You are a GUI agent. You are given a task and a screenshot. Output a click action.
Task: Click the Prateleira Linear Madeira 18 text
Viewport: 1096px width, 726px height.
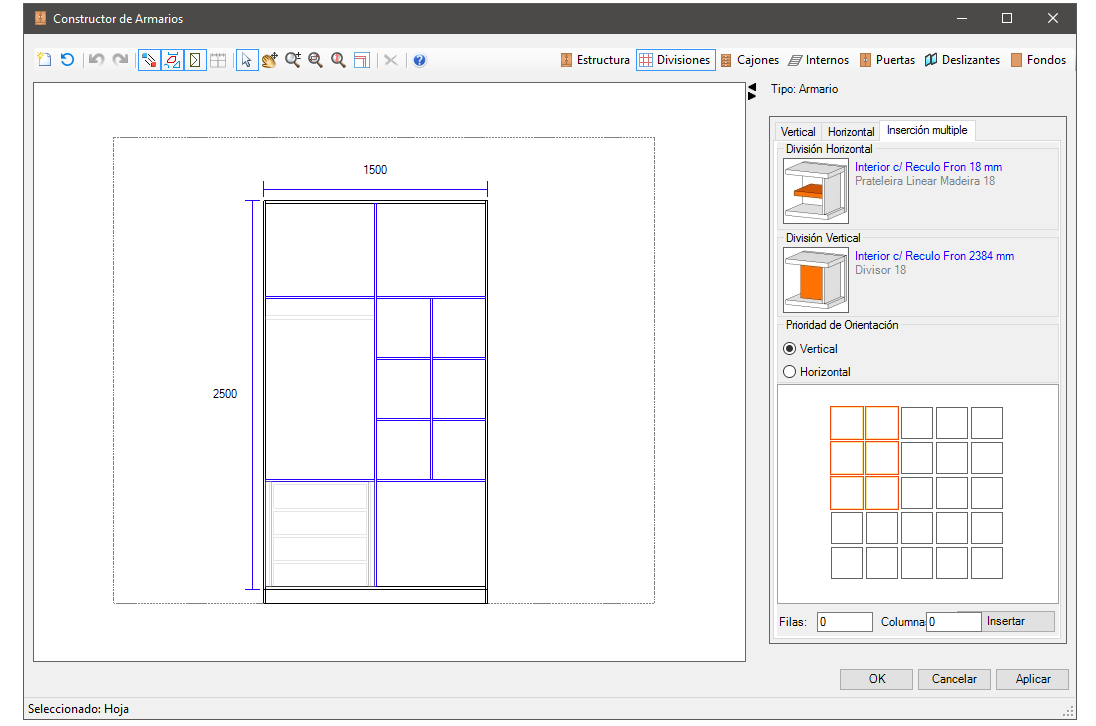[925, 181]
